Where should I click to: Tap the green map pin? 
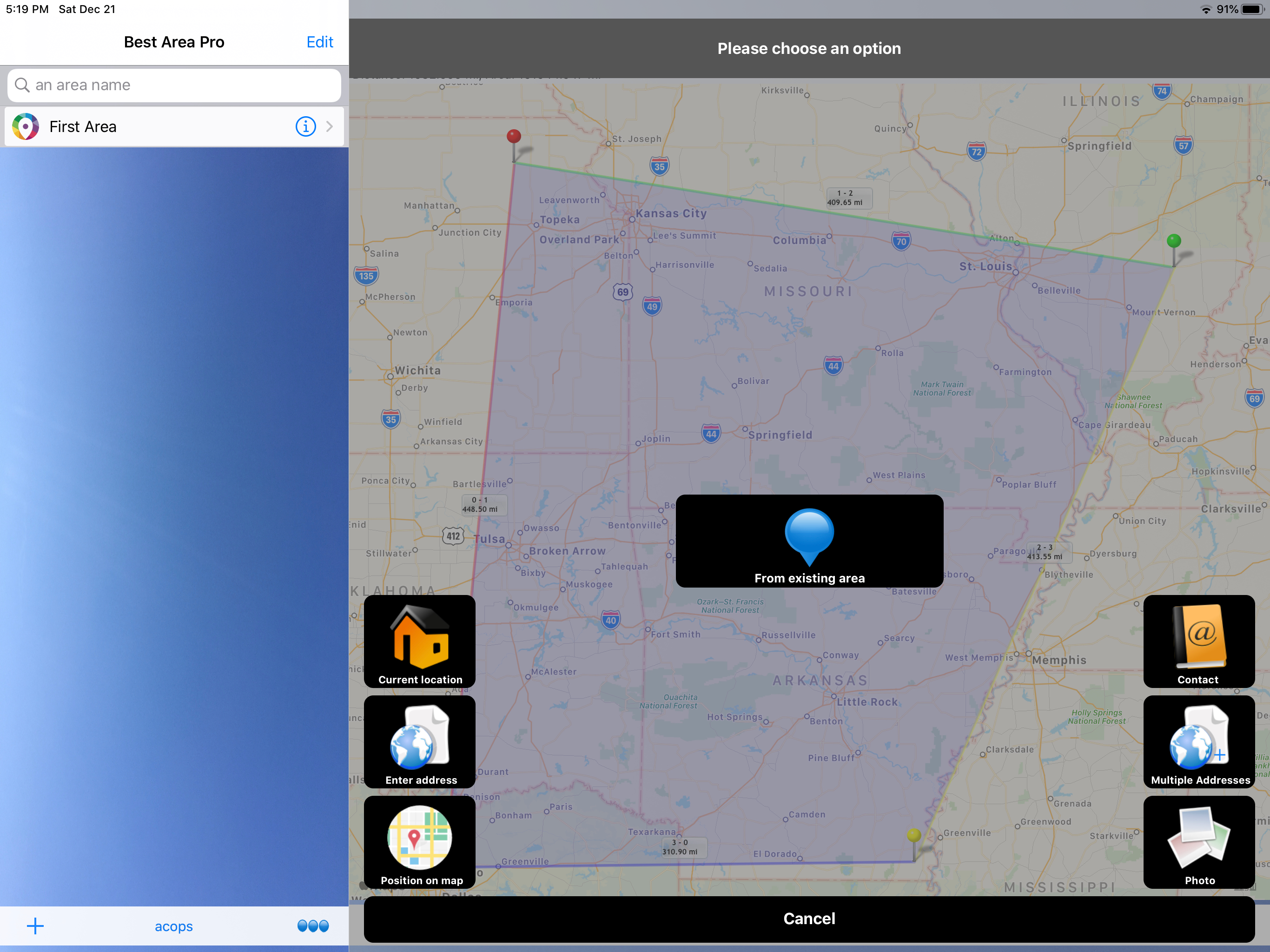click(x=1174, y=241)
